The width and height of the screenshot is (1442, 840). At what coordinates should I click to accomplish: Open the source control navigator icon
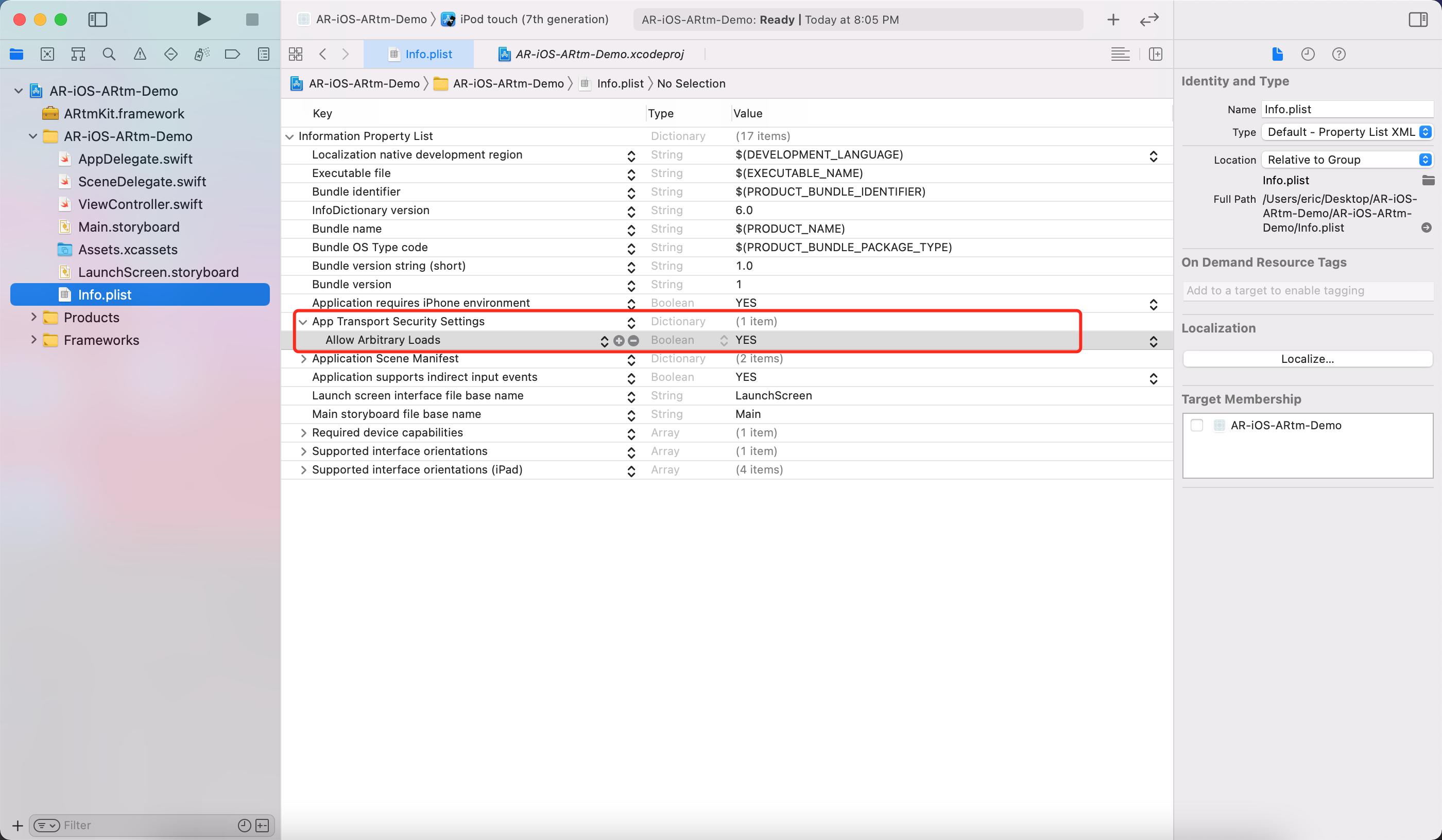point(47,55)
